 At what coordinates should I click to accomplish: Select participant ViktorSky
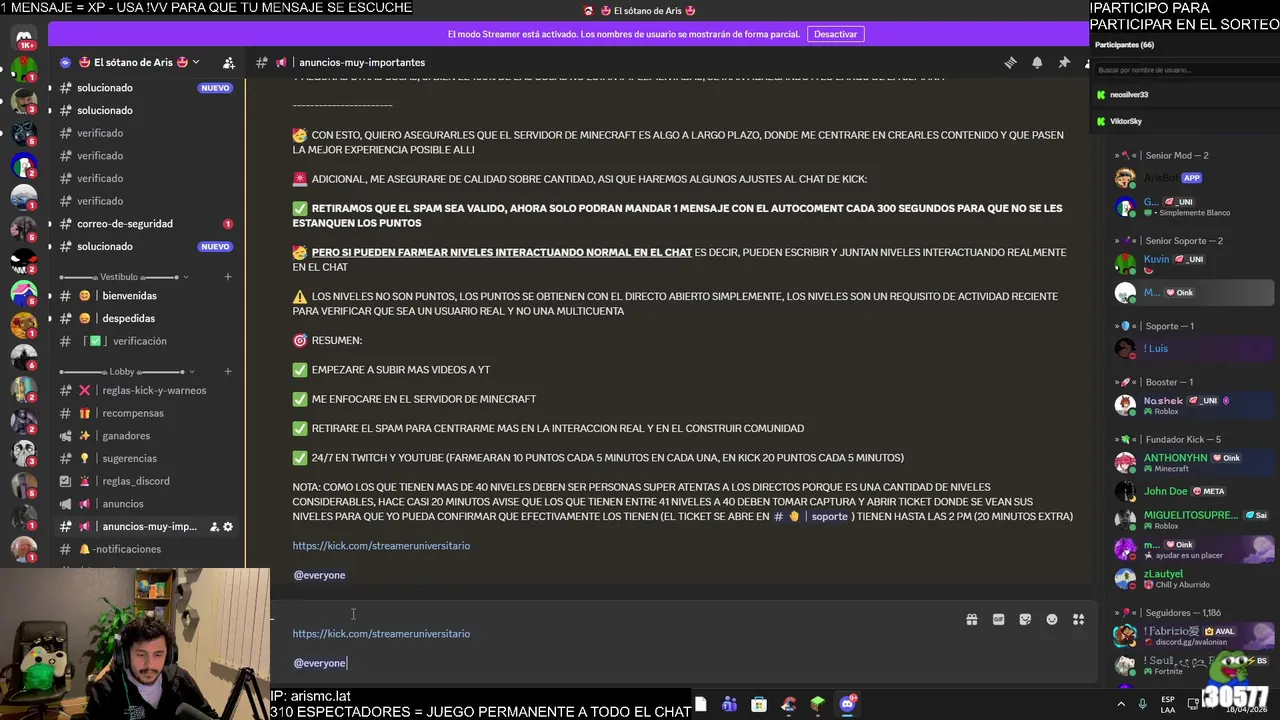[1184, 121]
